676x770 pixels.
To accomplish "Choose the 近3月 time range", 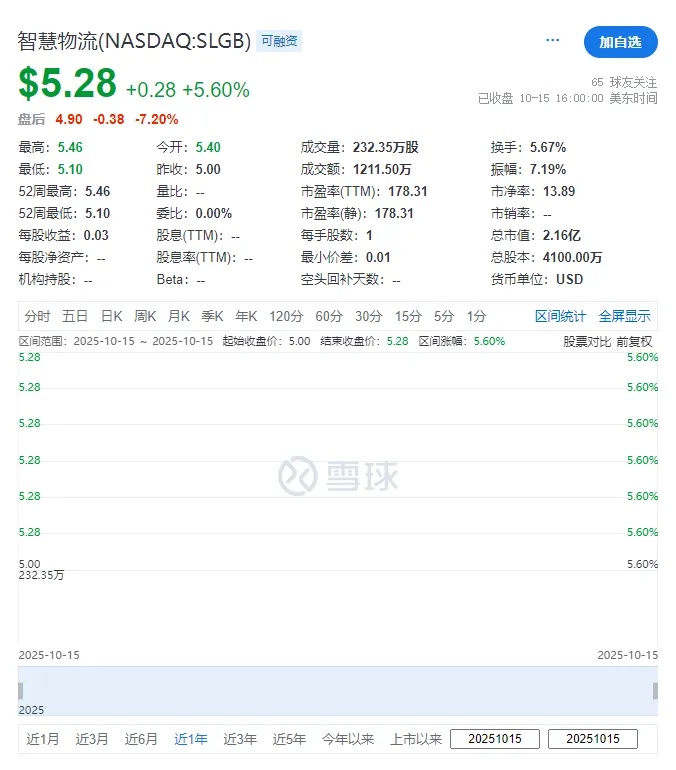I will (x=92, y=739).
